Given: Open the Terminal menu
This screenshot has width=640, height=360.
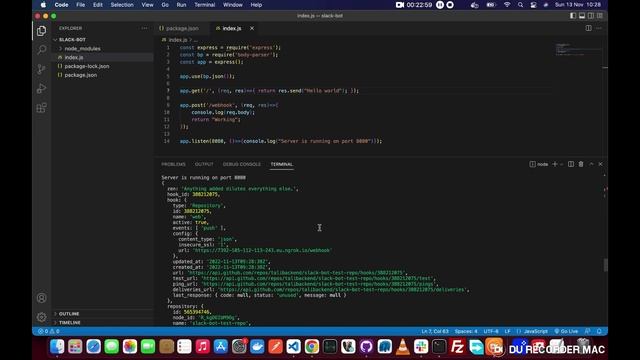Looking at the screenshot, I should tap(204, 5).
